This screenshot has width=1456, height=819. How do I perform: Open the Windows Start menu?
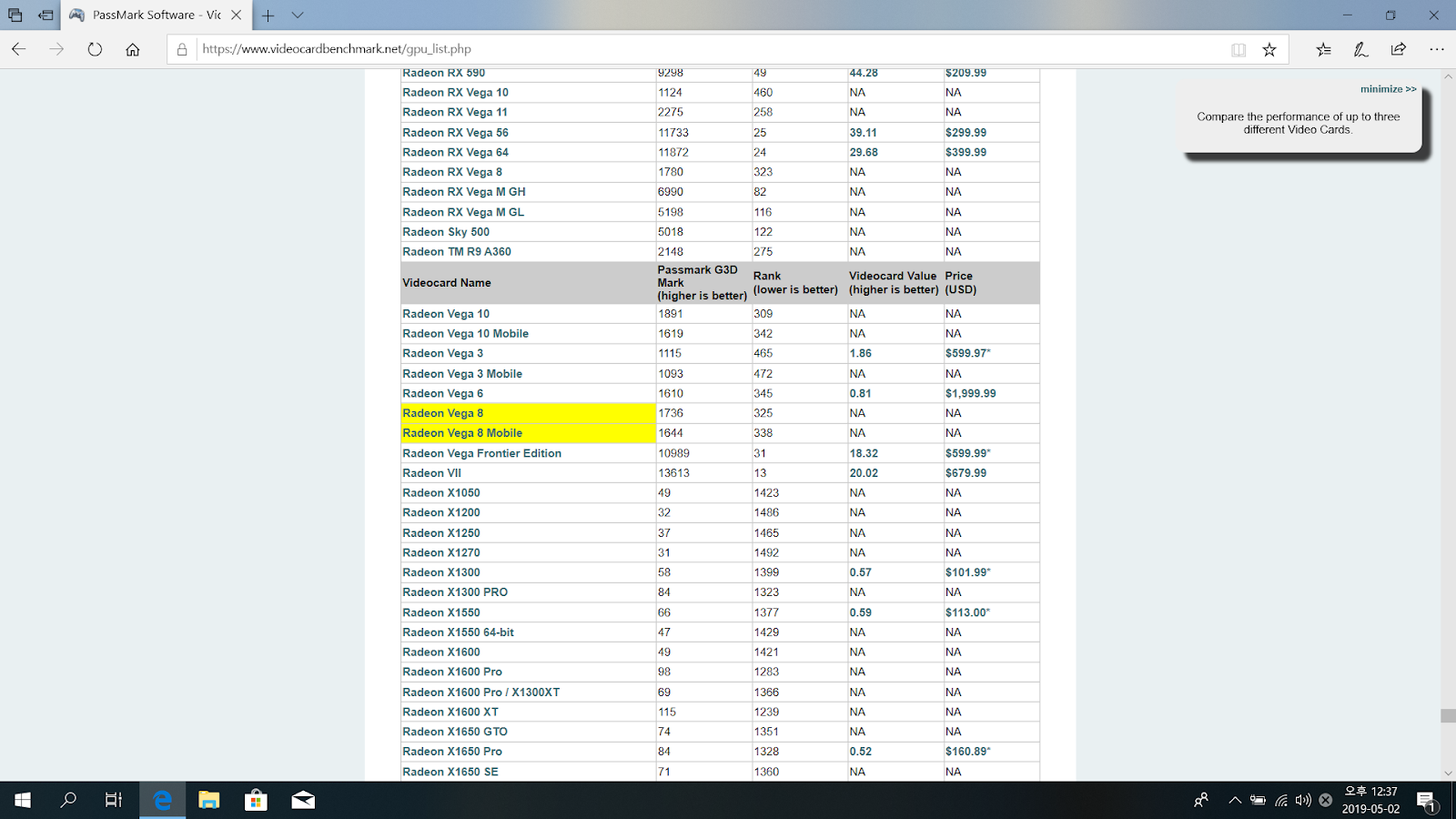point(23,800)
